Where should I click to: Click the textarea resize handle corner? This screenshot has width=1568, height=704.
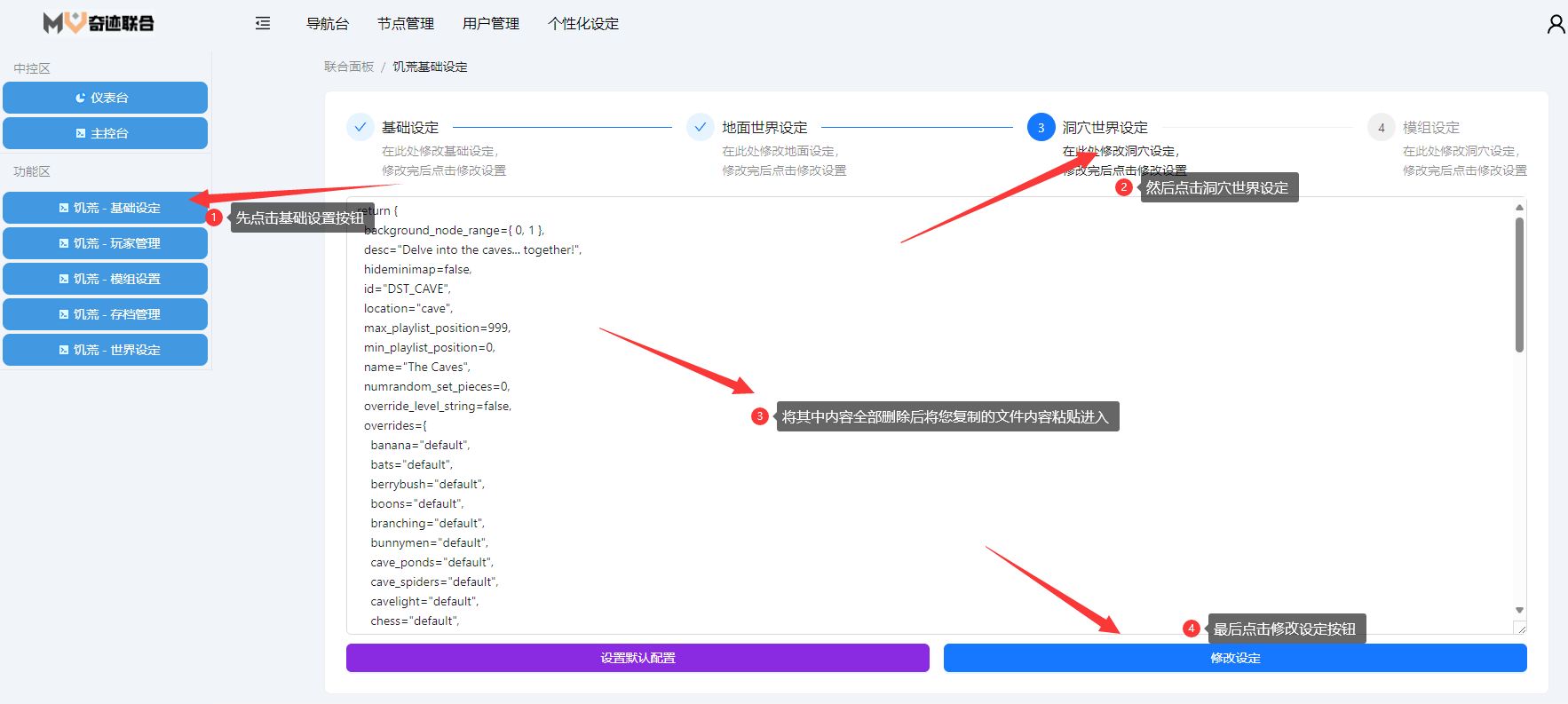pyautogui.click(x=1520, y=627)
